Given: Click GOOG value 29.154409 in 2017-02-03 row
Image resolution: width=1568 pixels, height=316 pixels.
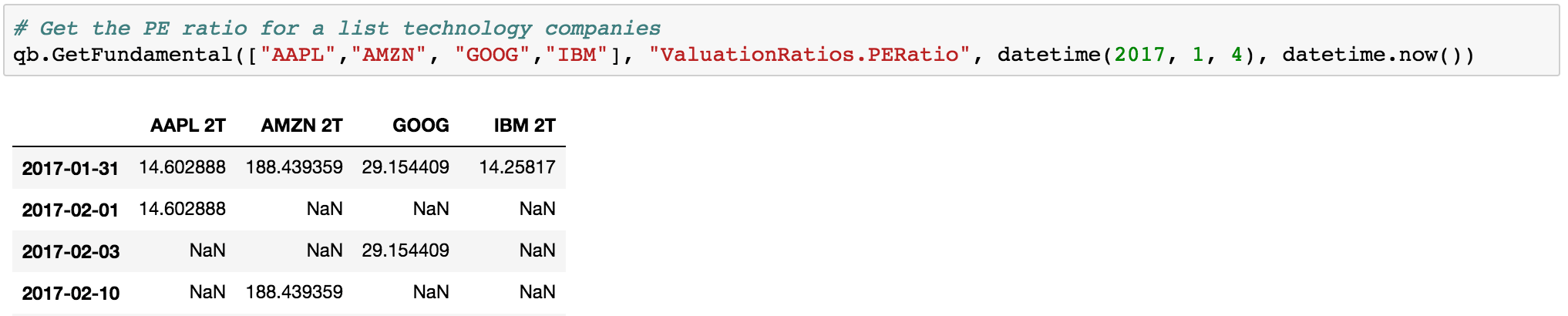Looking at the screenshot, I should coord(405,250).
